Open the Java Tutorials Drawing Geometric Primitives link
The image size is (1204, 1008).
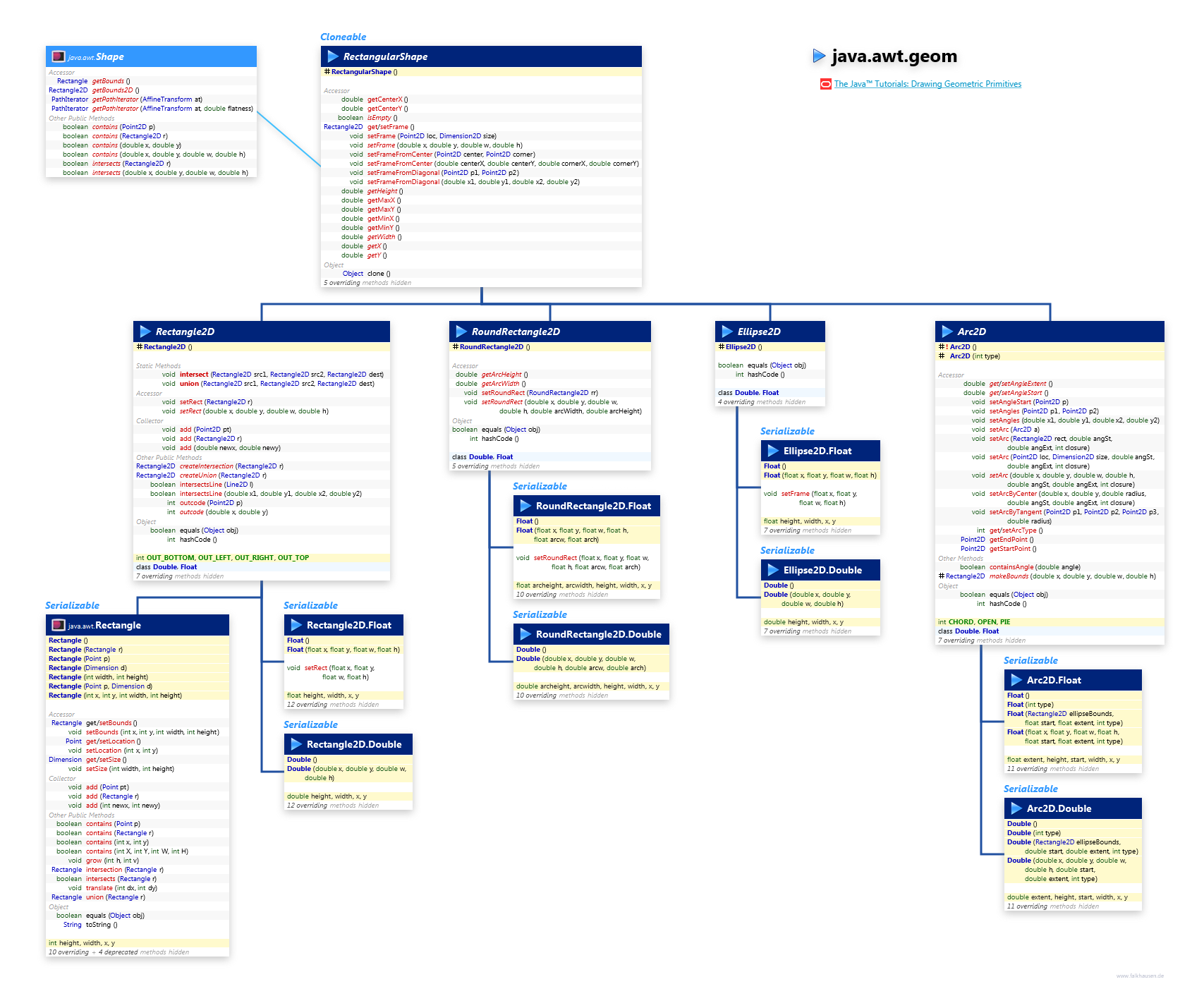click(x=927, y=84)
